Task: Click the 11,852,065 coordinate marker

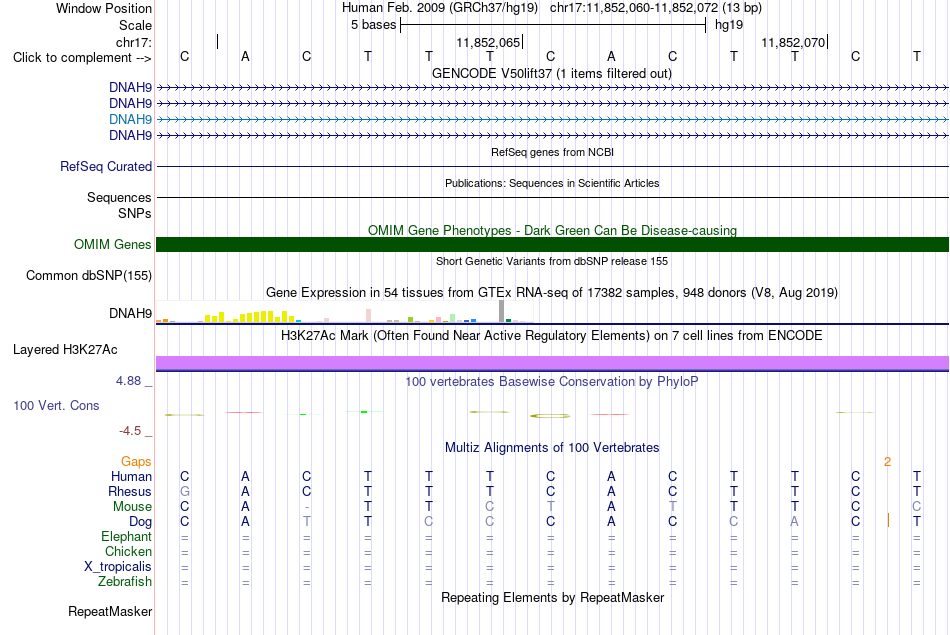Action: coord(488,42)
